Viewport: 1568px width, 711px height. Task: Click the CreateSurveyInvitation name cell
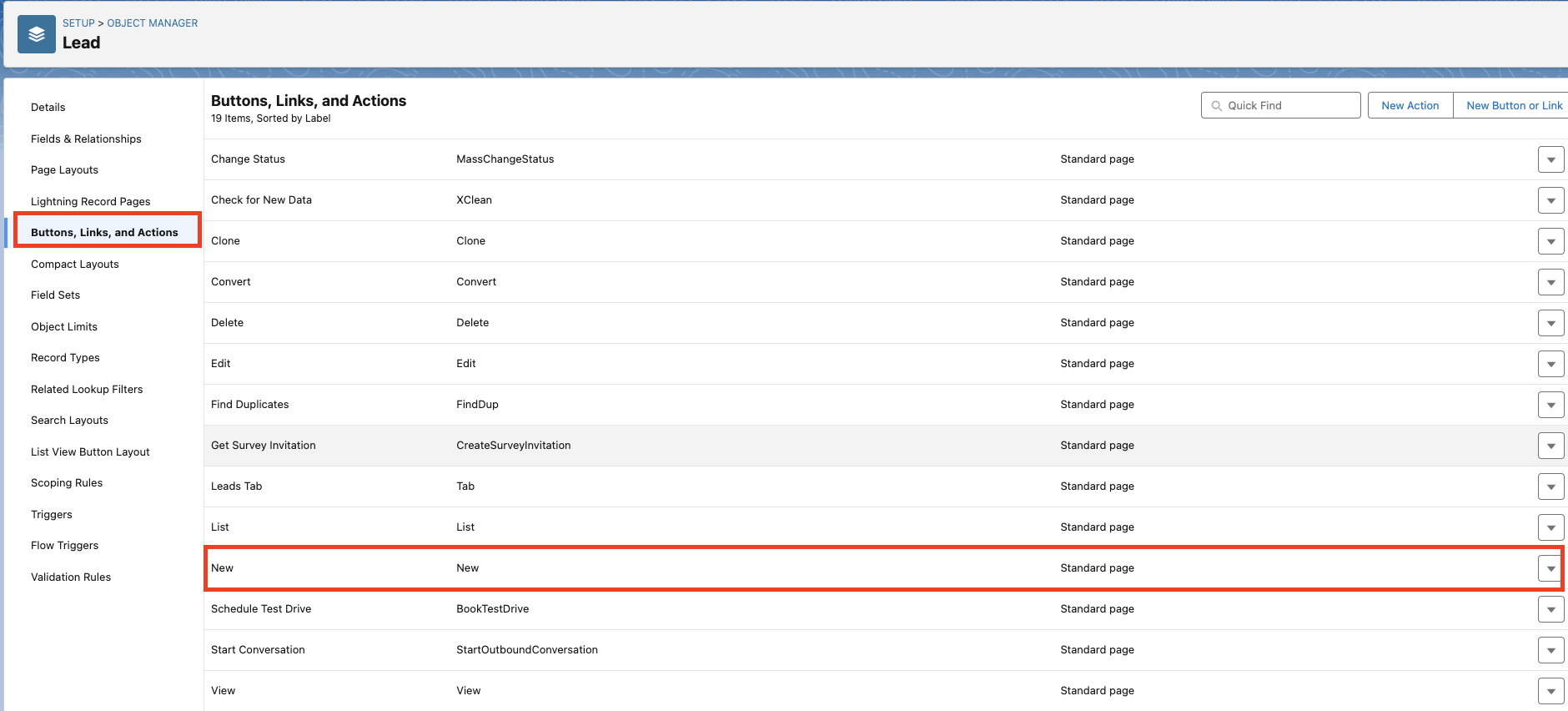click(x=513, y=446)
